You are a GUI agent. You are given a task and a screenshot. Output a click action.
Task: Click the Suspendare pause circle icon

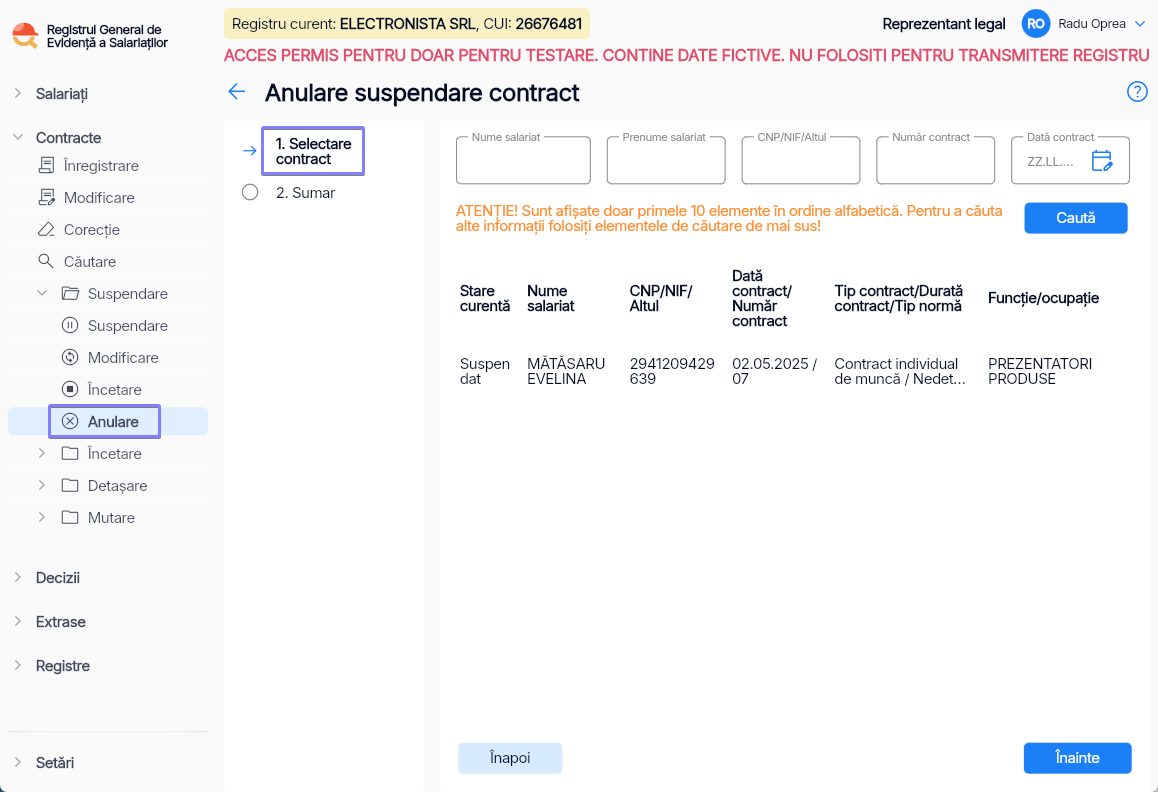[x=70, y=325]
